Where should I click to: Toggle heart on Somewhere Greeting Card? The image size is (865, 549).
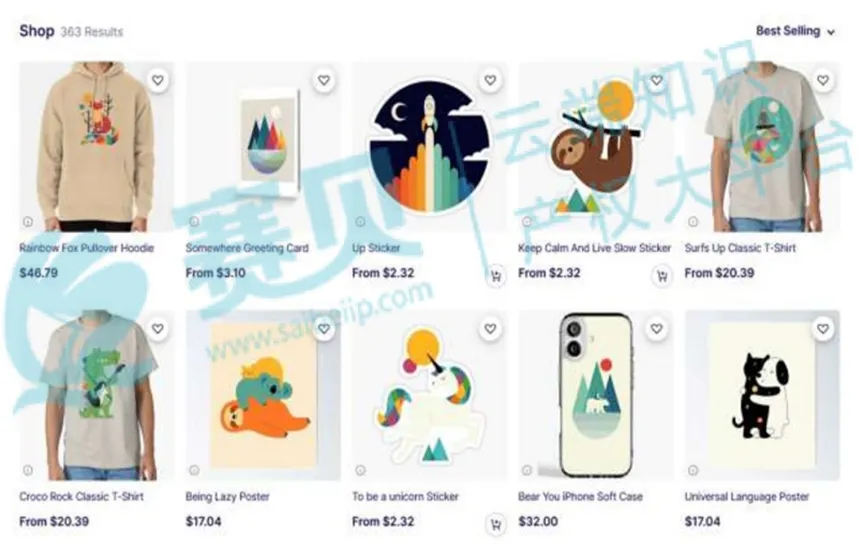pos(324,81)
